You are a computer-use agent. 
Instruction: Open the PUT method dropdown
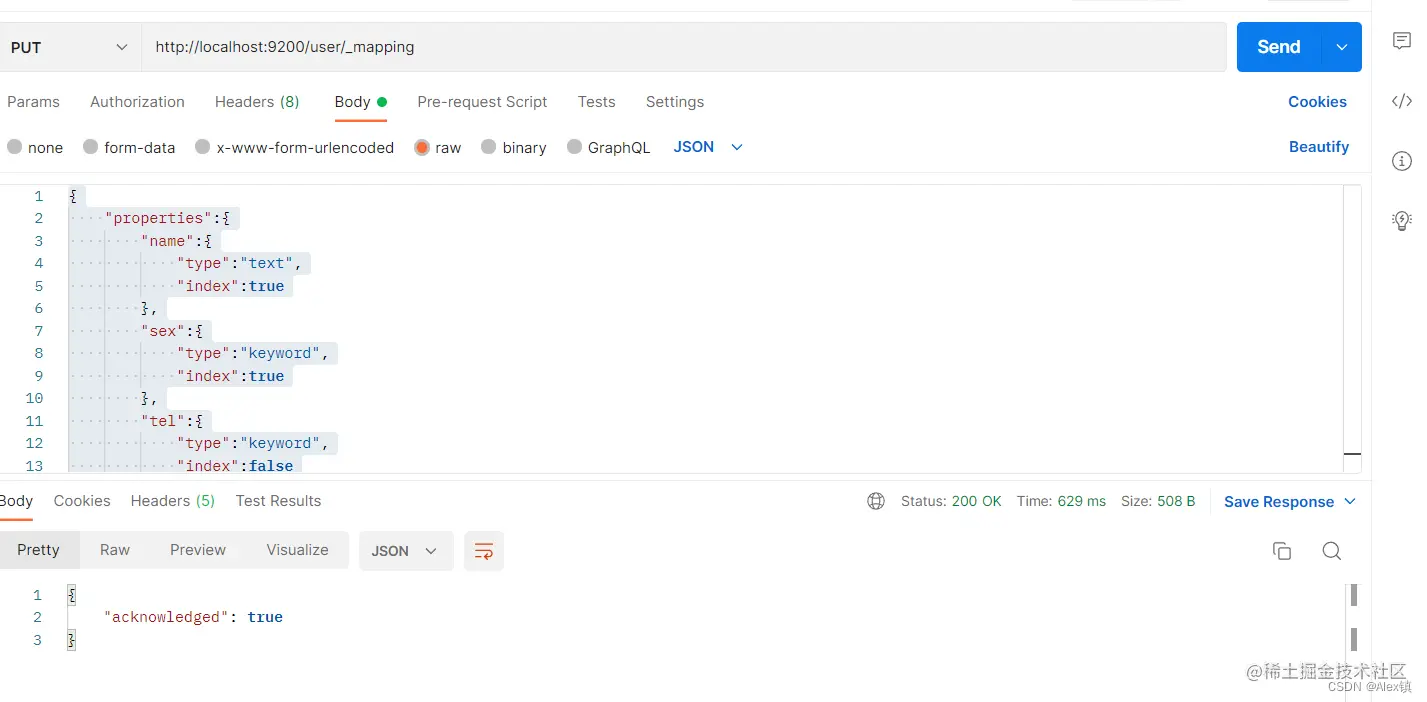pyautogui.click(x=70, y=47)
